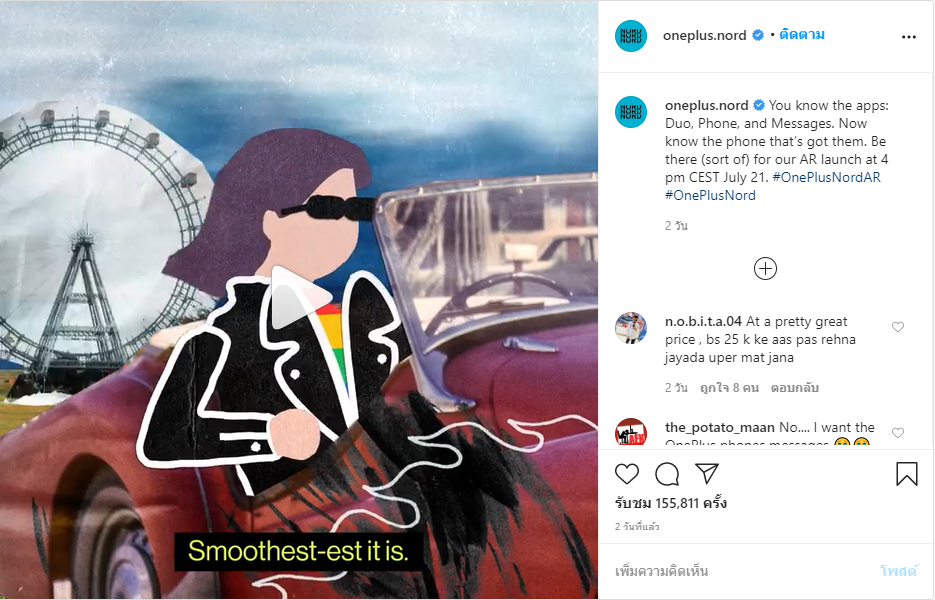Open the three-dot more options menu
The height and width of the screenshot is (600, 935).
point(908,37)
